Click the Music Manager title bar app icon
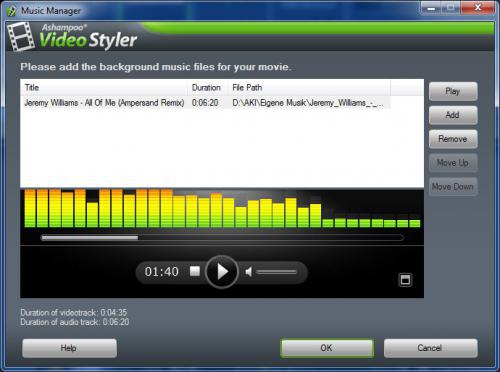This screenshot has width=500, height=372. tap(11, 11)
